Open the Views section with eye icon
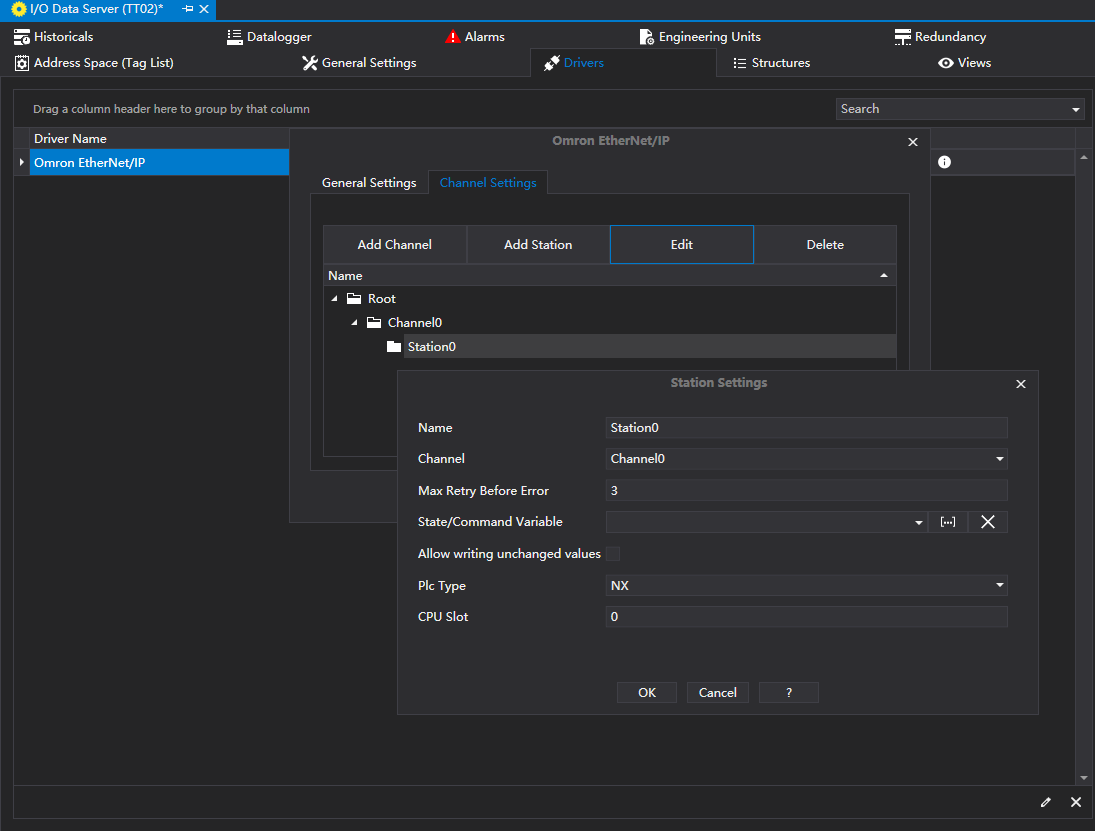1095x831 pixels. [x=964, y=63]
